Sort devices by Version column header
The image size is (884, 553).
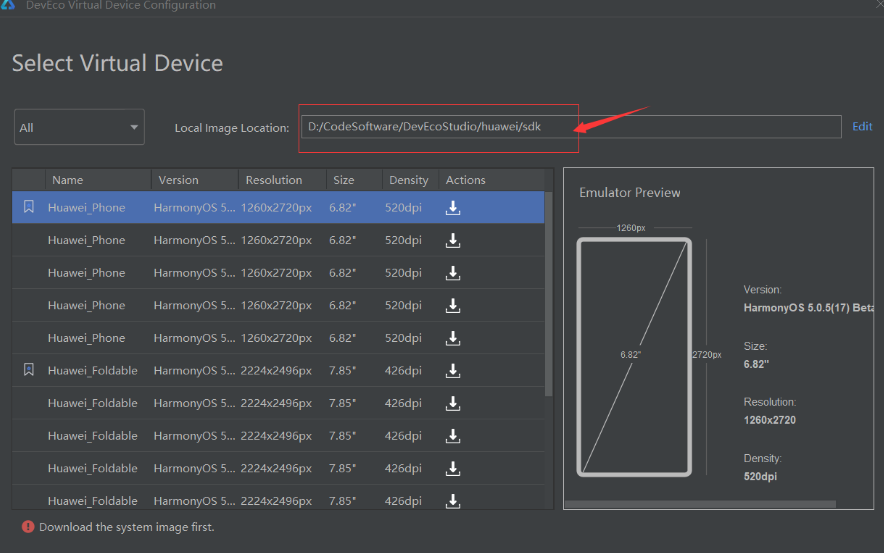[178, 180]
